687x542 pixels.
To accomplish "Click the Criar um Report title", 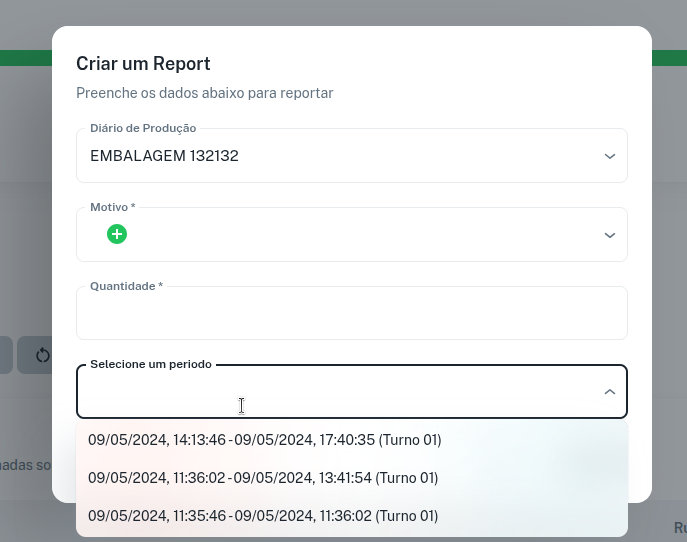I will click(x=143, y=64).
